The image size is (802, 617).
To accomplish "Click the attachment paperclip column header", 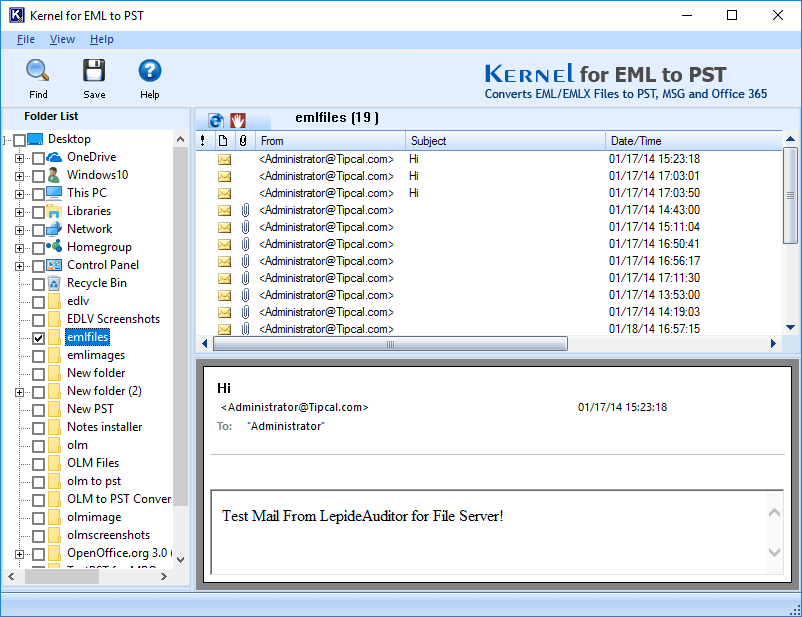I will tap(243, 141).
